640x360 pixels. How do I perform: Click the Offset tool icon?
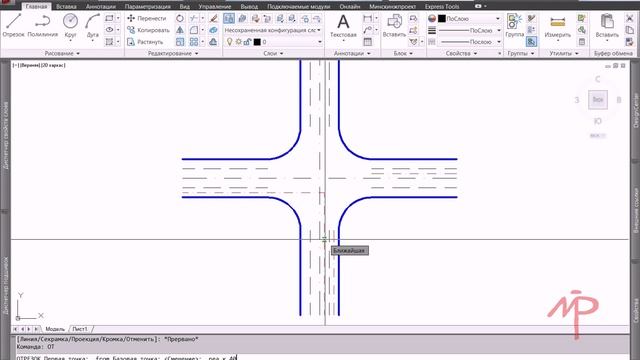point(213,42)
